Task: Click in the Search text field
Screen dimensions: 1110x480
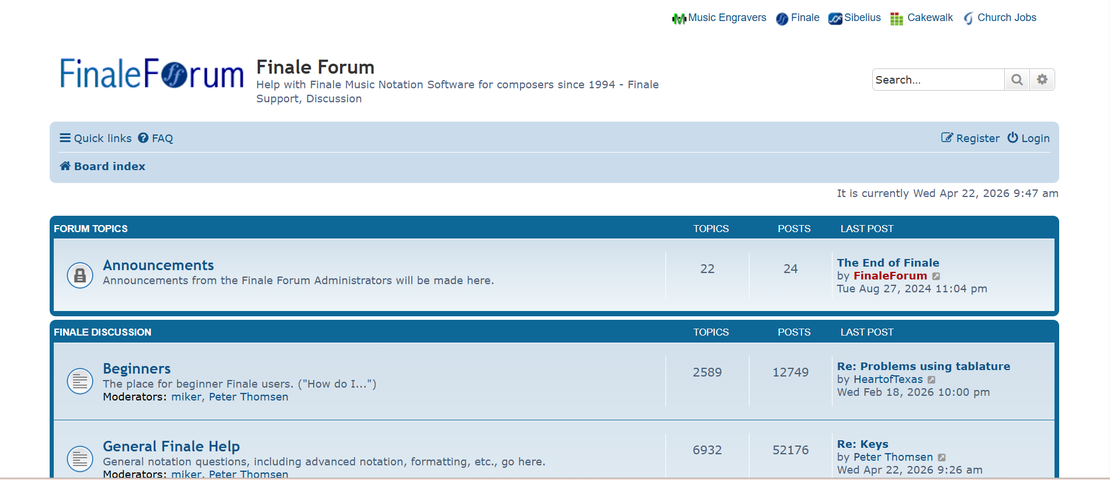Action: pos(937,80)
